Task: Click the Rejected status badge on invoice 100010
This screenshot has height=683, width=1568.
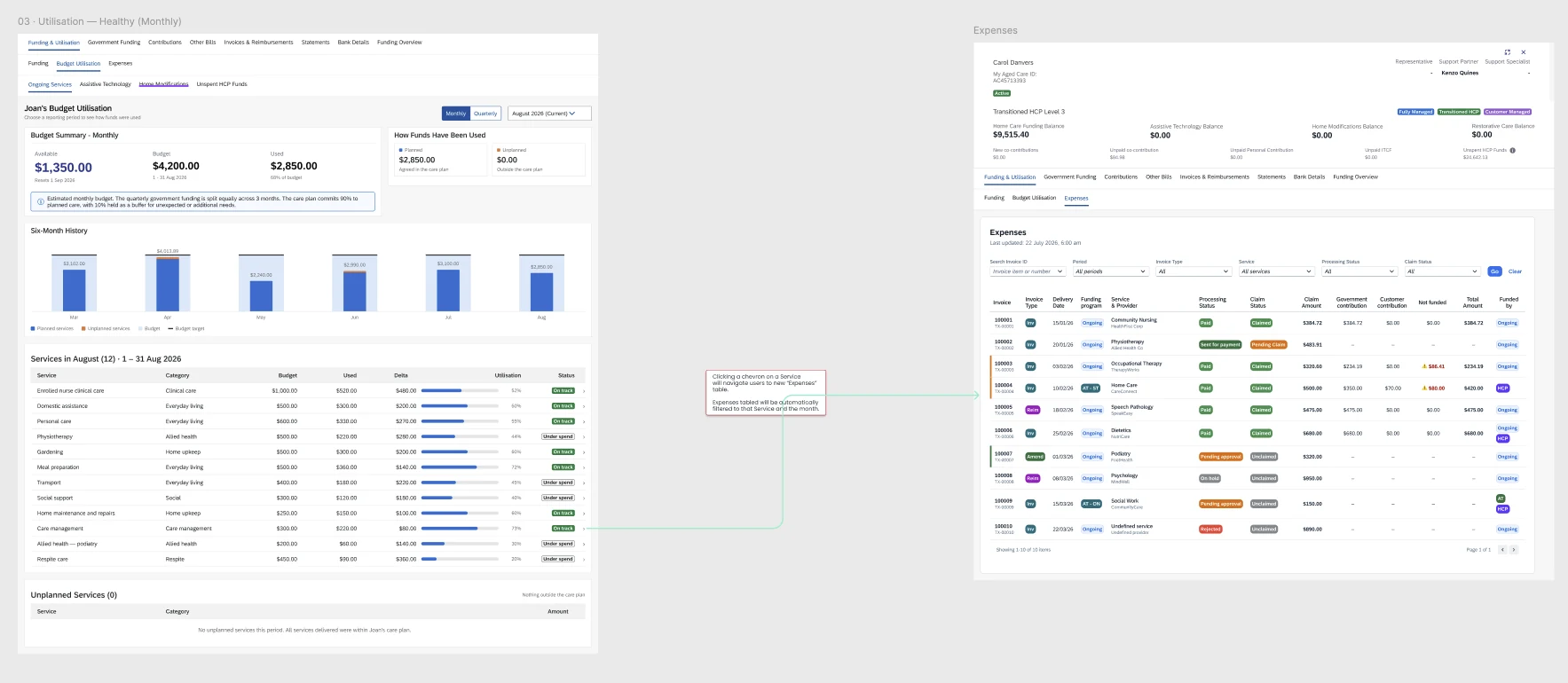Action: point(1210,529)
